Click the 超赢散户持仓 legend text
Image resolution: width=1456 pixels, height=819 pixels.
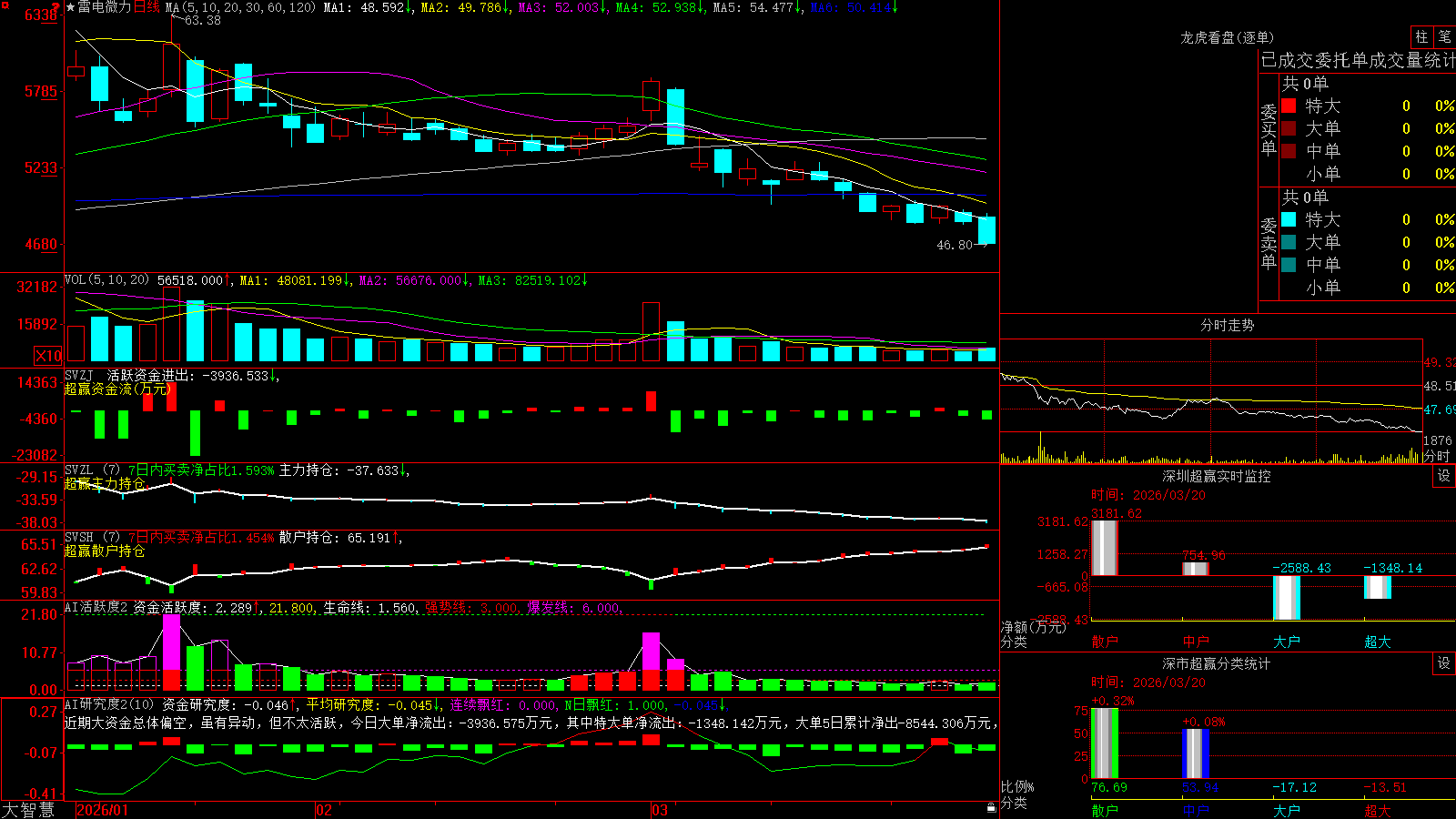tap(105, 551)
